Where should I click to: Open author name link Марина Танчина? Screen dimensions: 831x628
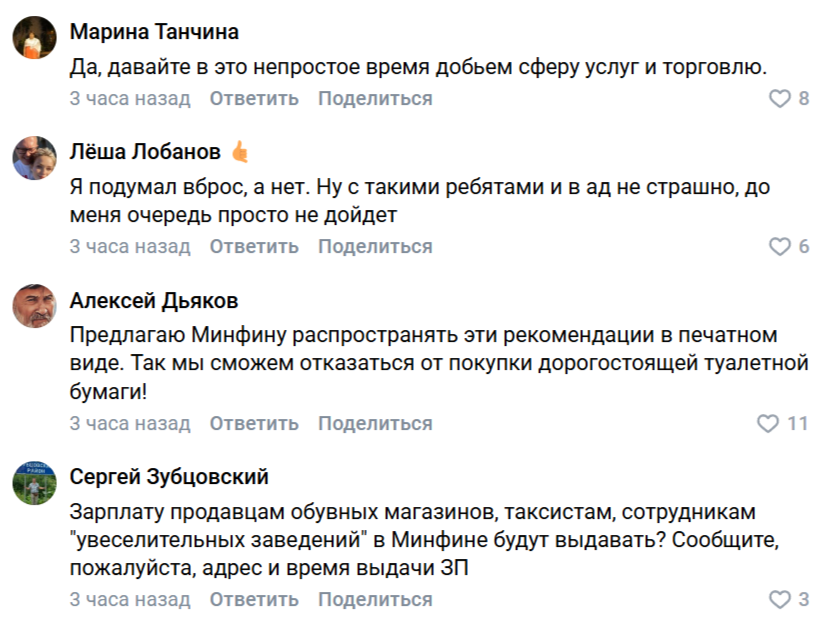pos(154,32)
